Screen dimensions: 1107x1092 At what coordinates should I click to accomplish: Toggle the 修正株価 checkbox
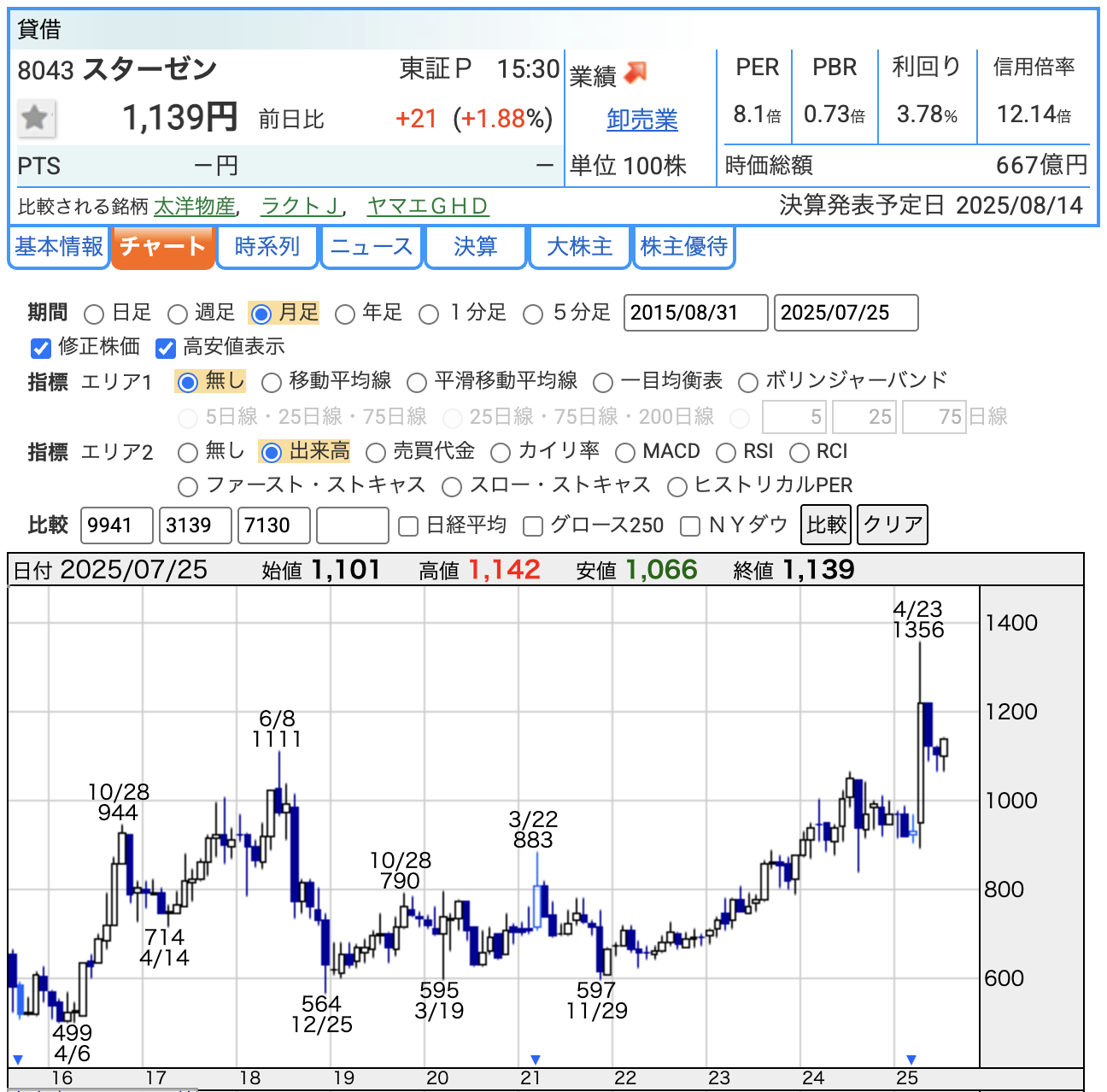40,348
